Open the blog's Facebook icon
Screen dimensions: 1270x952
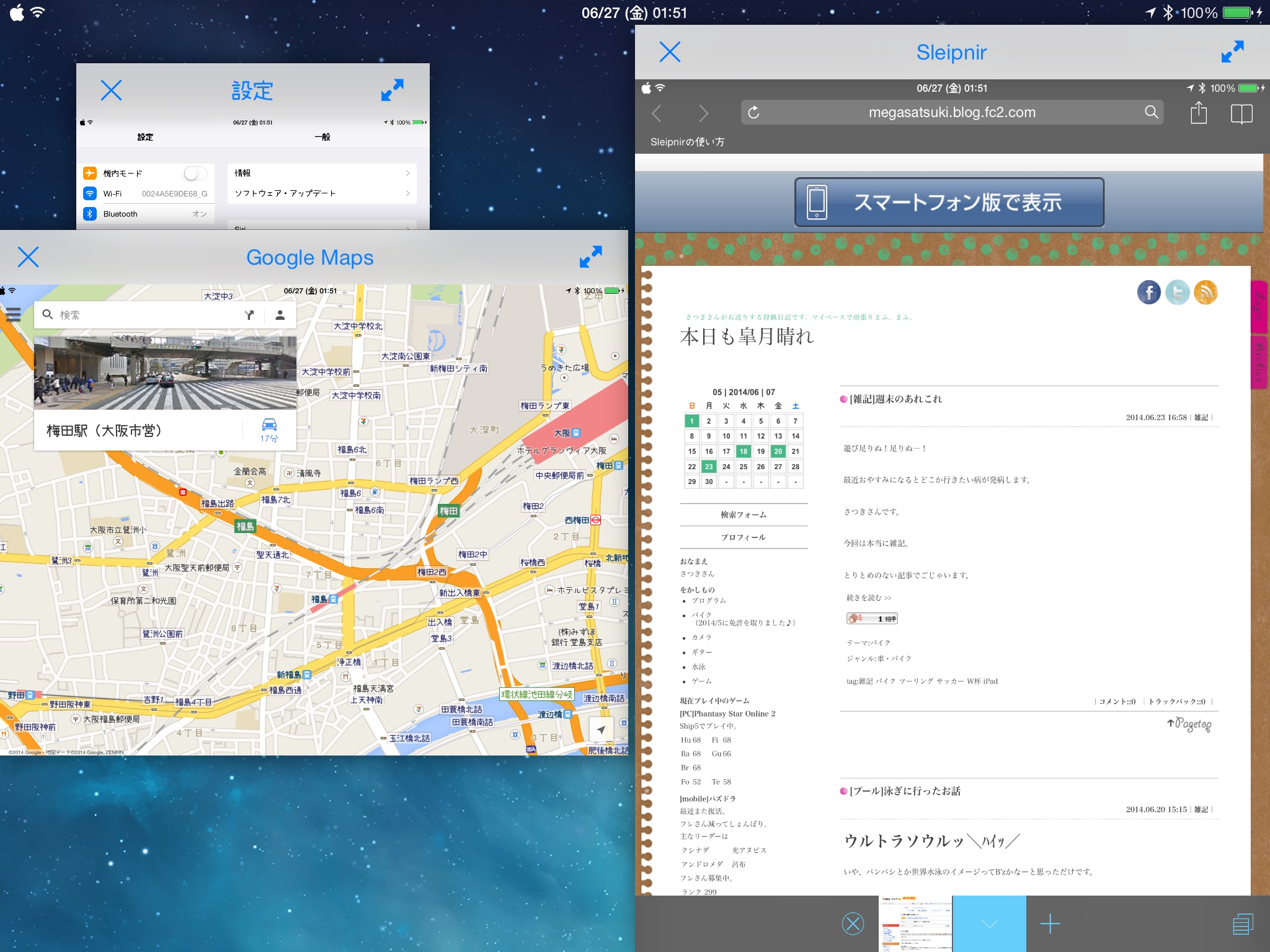(x=1148, y=292)
